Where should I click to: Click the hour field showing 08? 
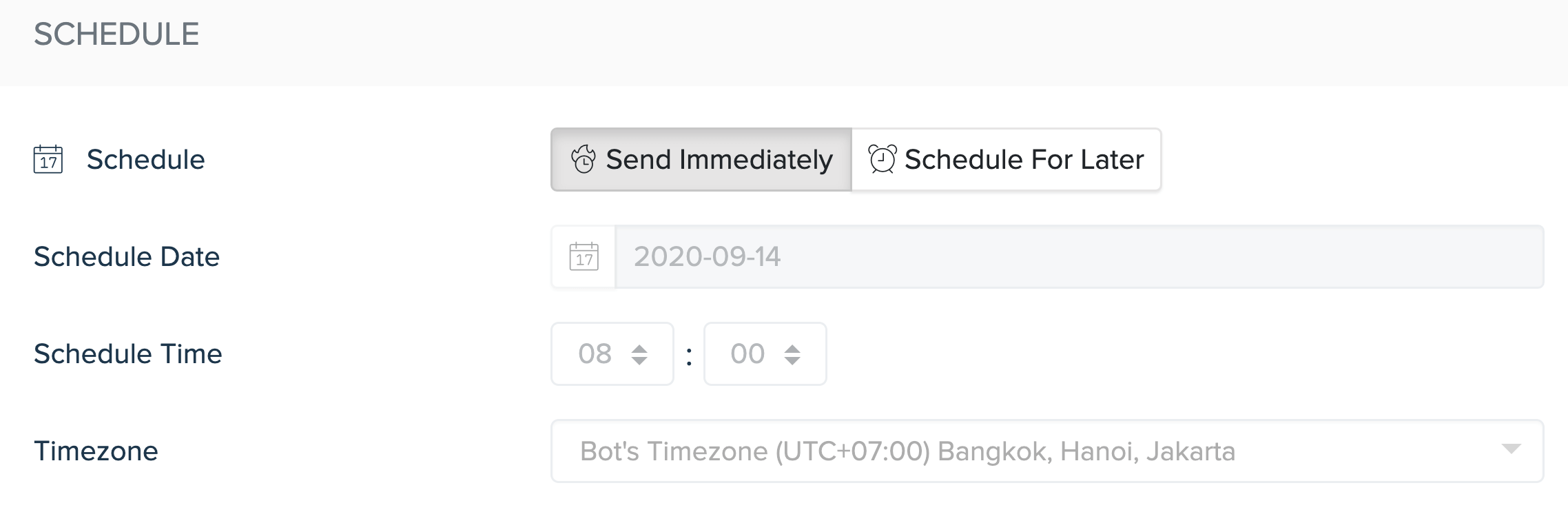595,354
